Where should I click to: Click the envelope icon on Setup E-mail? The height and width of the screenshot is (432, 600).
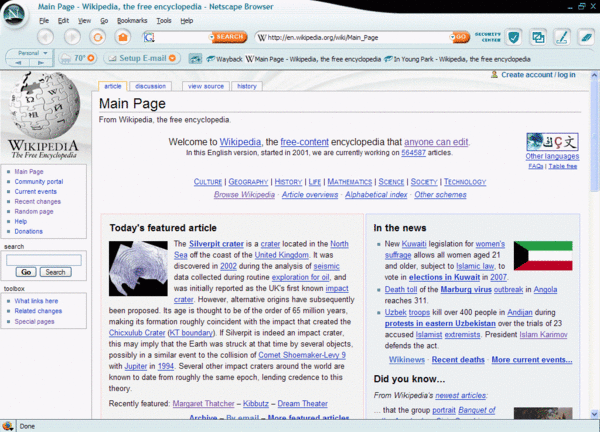point(112,59)
